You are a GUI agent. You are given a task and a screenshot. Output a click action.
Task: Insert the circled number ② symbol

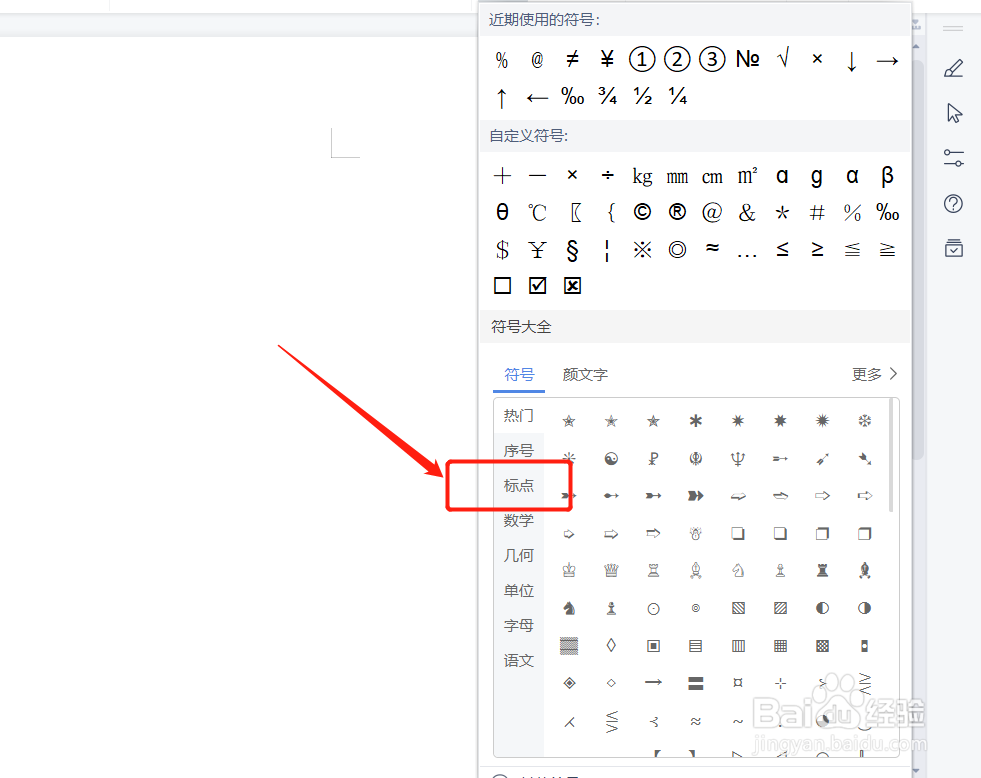click(x=677, y=60)
